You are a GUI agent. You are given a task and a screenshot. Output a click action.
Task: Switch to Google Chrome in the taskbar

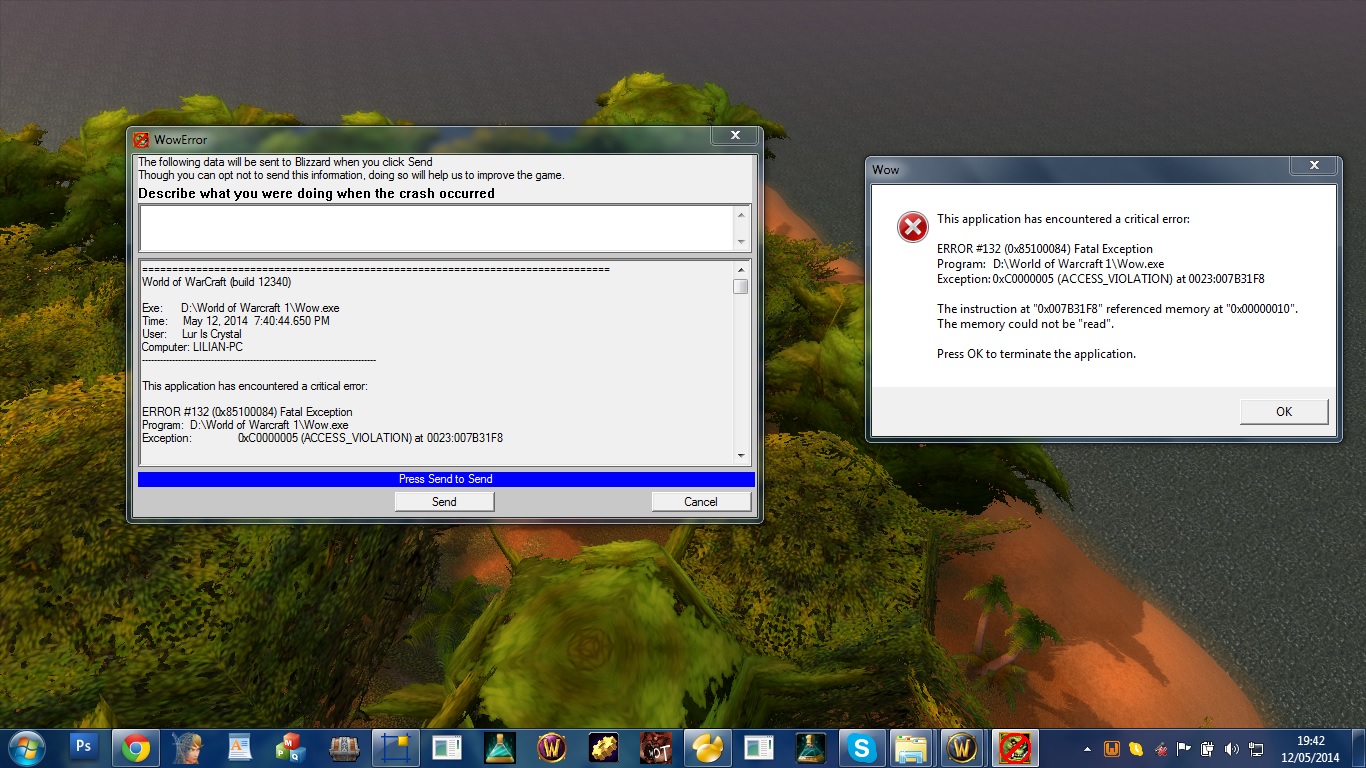[137, 747]
